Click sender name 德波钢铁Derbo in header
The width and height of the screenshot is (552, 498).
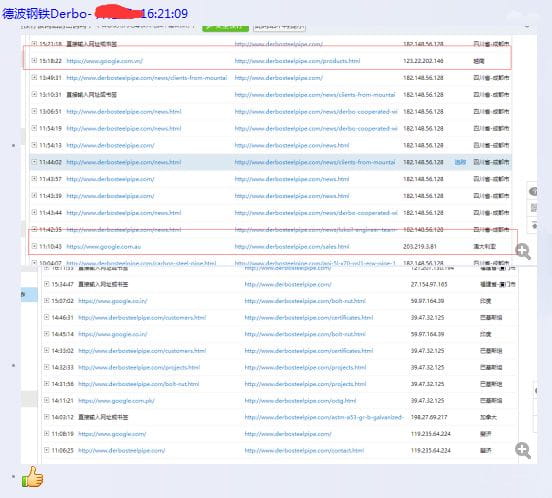pos(44,14)
